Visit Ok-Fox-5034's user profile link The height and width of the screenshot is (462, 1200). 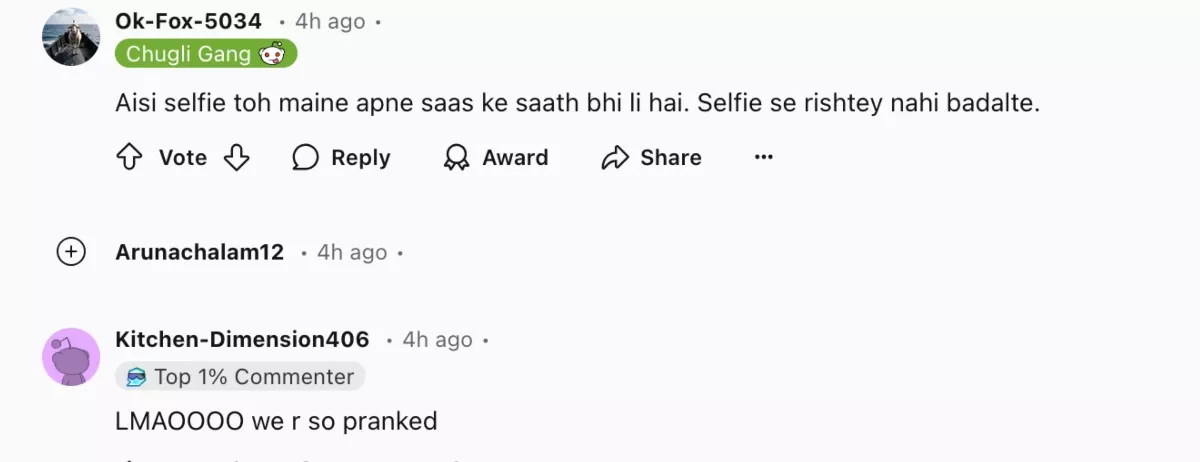tap(189, 21)
